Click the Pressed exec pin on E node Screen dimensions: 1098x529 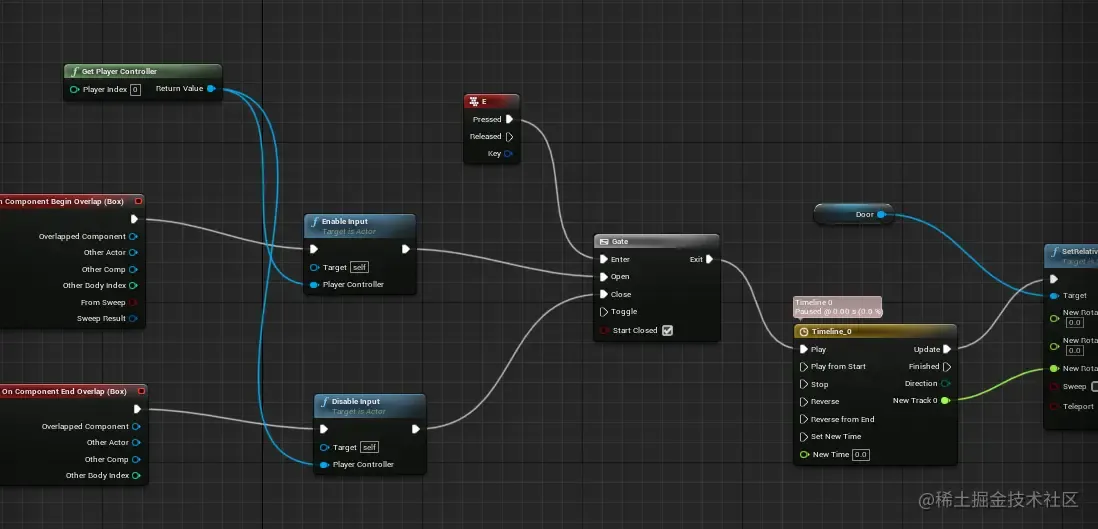point(510,119)
